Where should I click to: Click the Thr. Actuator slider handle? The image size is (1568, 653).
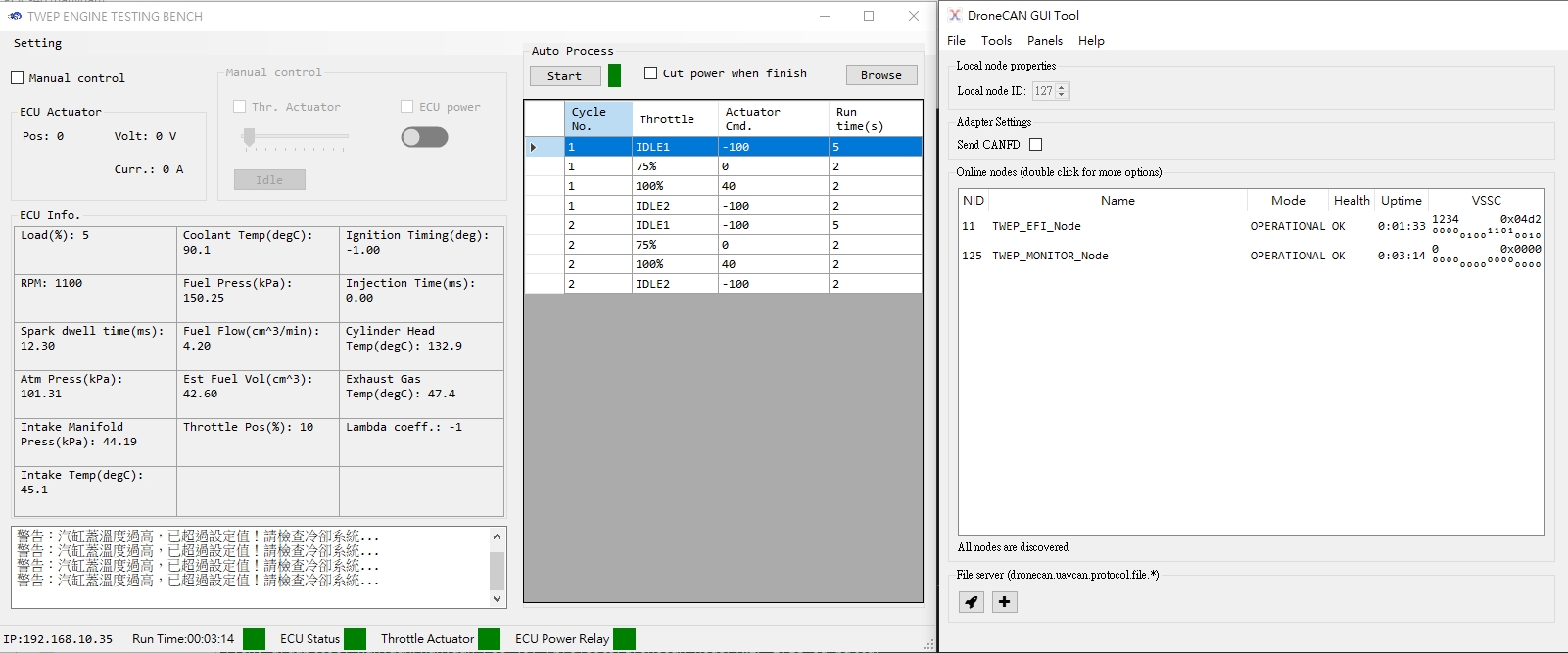pyautogui.click(x=249, y=137)
